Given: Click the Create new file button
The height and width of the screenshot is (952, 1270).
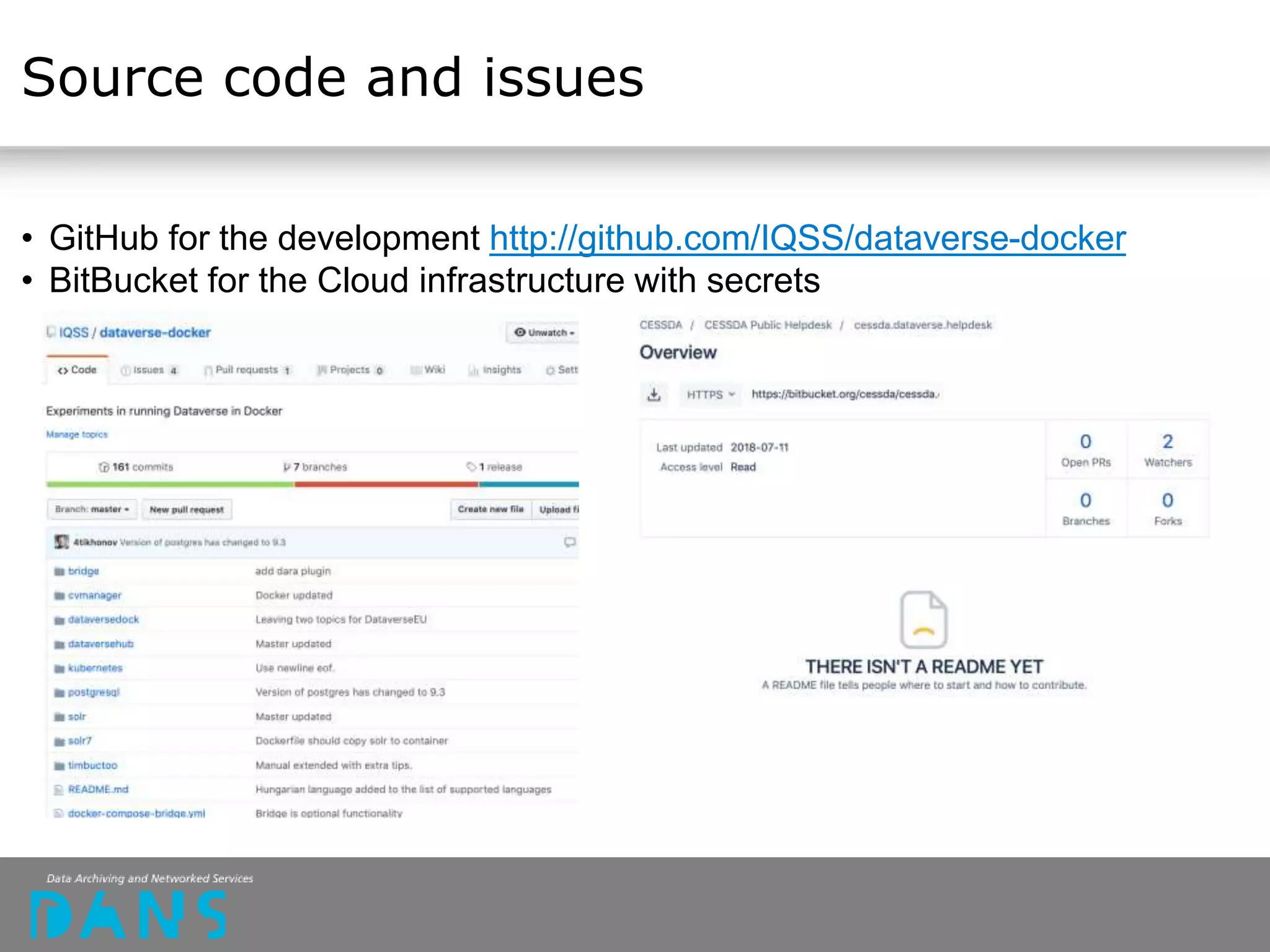Looking at the screenshot, I should [x=491, y=509].
